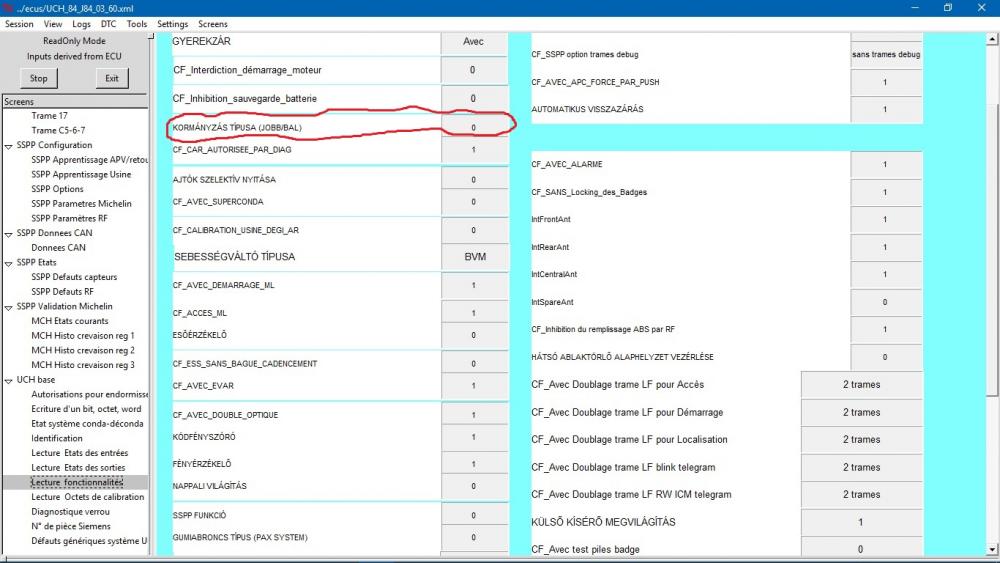Viewport: 1000px width, 563px height.
Task: Collapse the SSPP Configuration tree node
Action: (9, 146)
